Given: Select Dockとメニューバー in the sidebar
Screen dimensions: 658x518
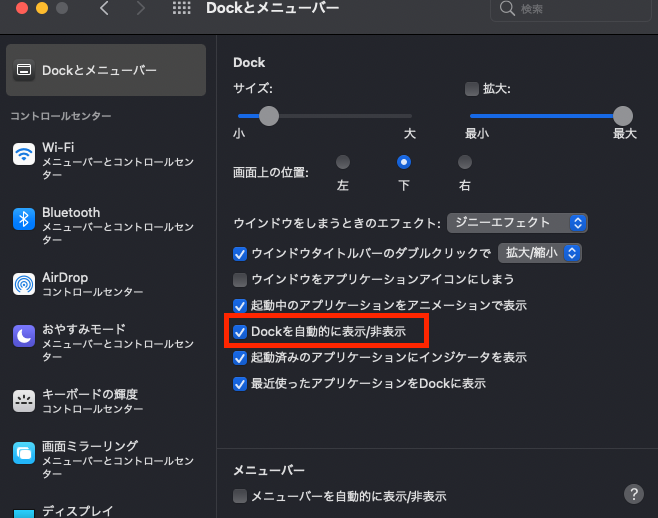Looking at the screenshot, I should (x=106, y=70).
